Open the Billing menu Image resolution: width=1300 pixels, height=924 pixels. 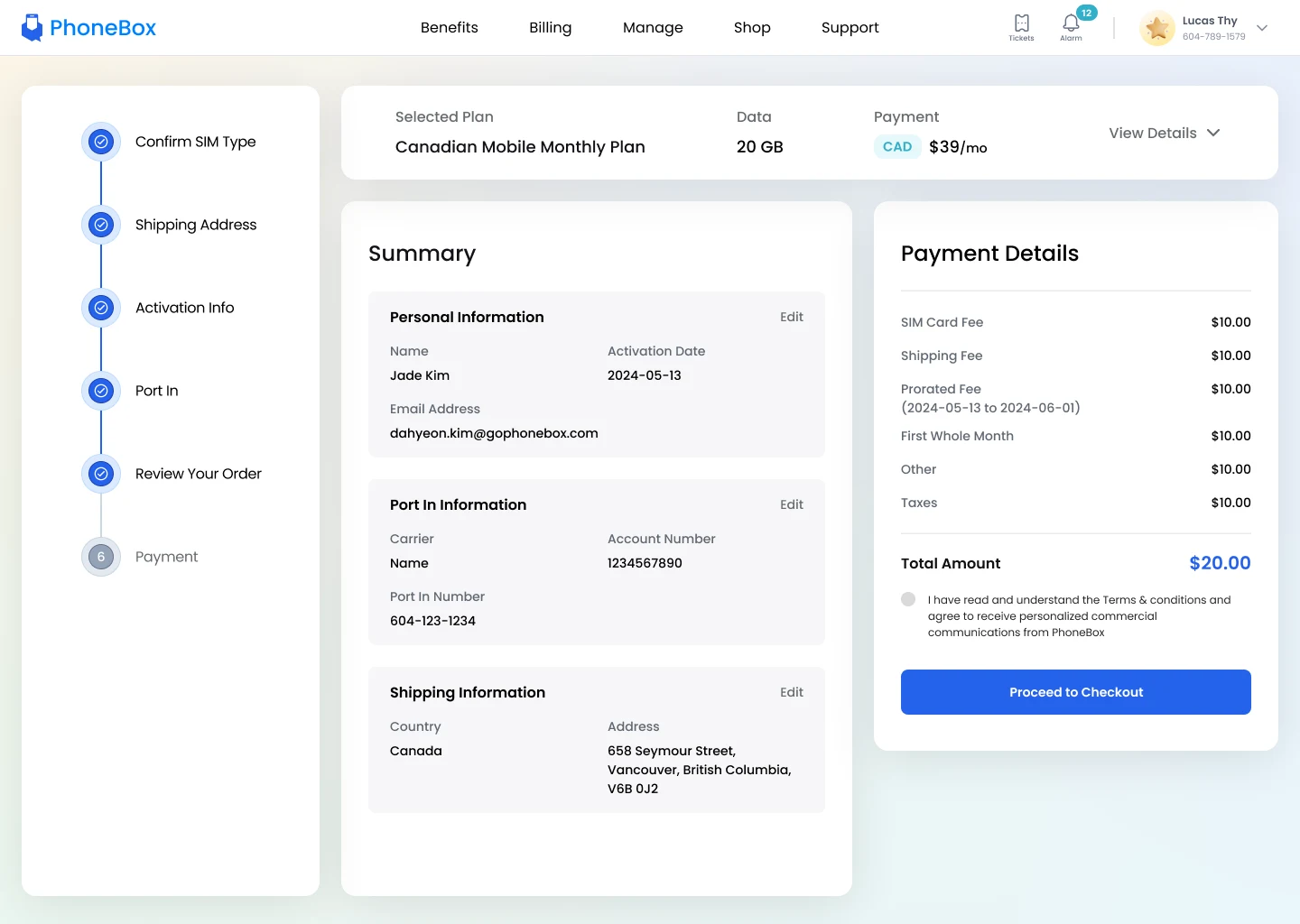551,27
